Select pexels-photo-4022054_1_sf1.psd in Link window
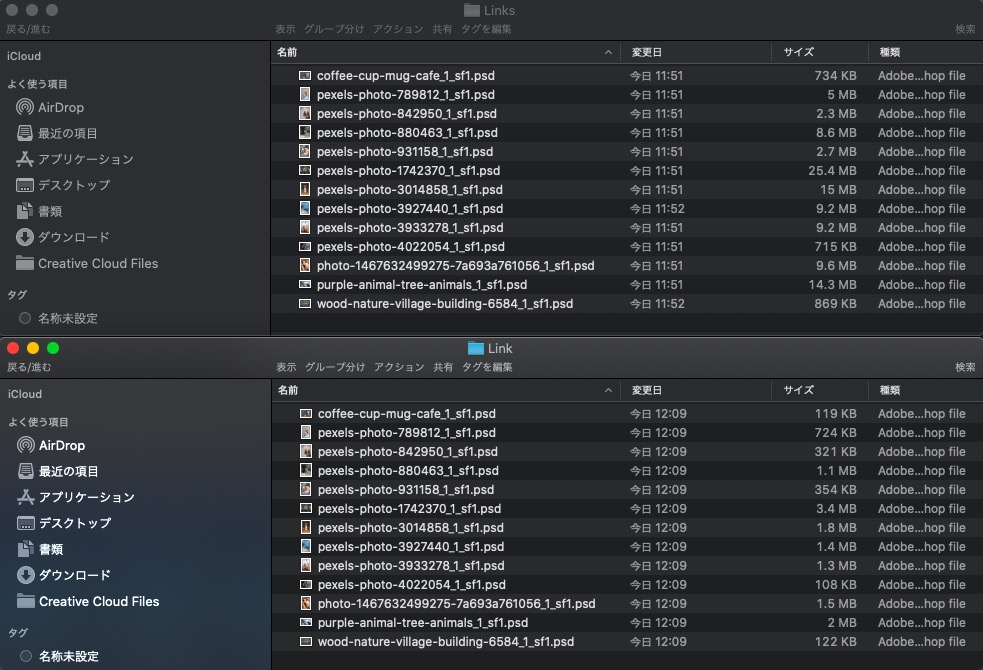Viewport: 983px width, 670px height. [628, 585]
